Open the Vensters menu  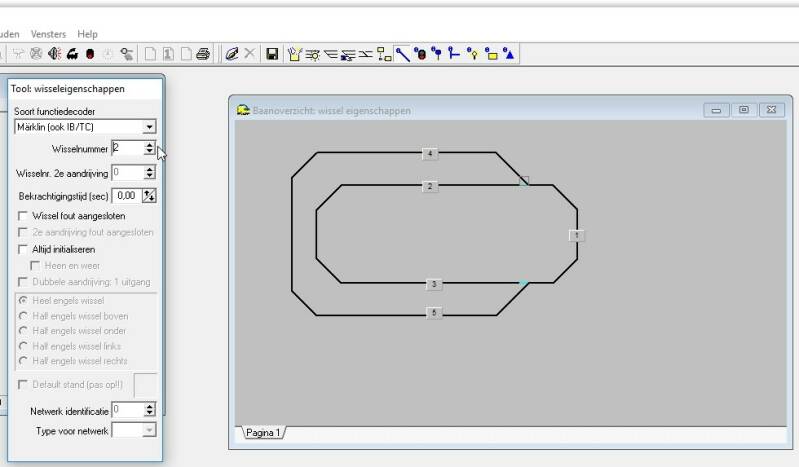(x=48, y=33)
